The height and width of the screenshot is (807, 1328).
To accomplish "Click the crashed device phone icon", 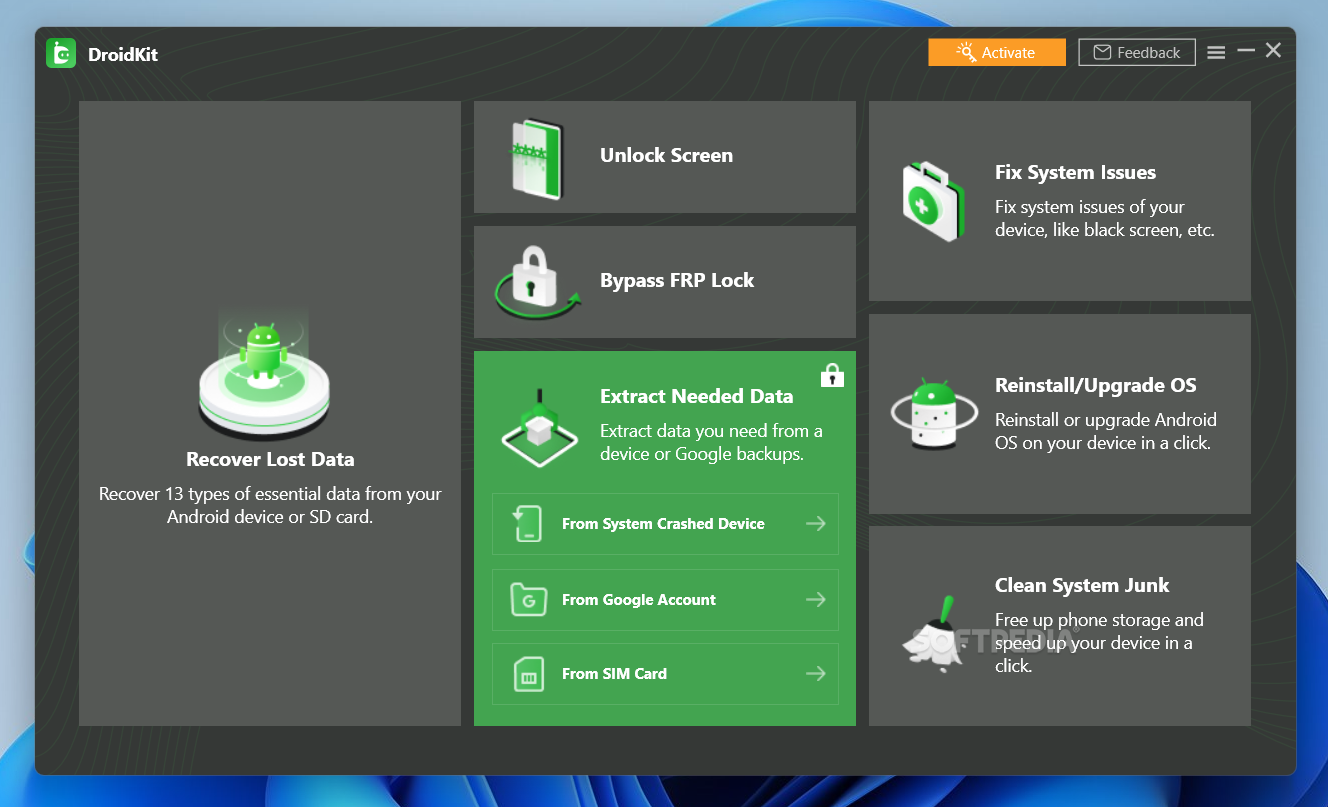I will 528,524.
